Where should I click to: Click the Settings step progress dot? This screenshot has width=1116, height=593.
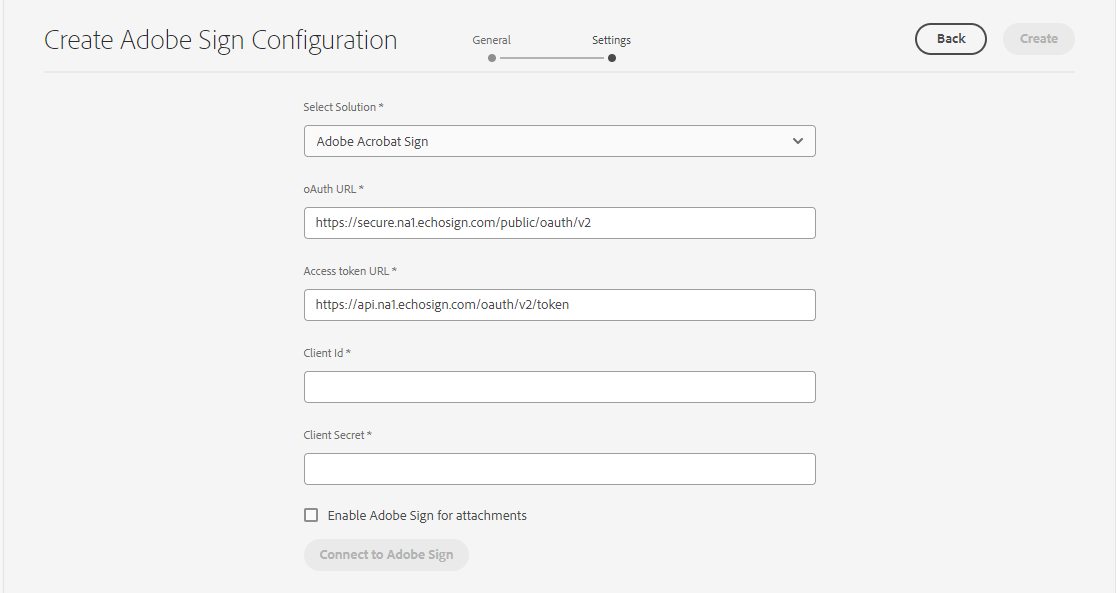612,58
